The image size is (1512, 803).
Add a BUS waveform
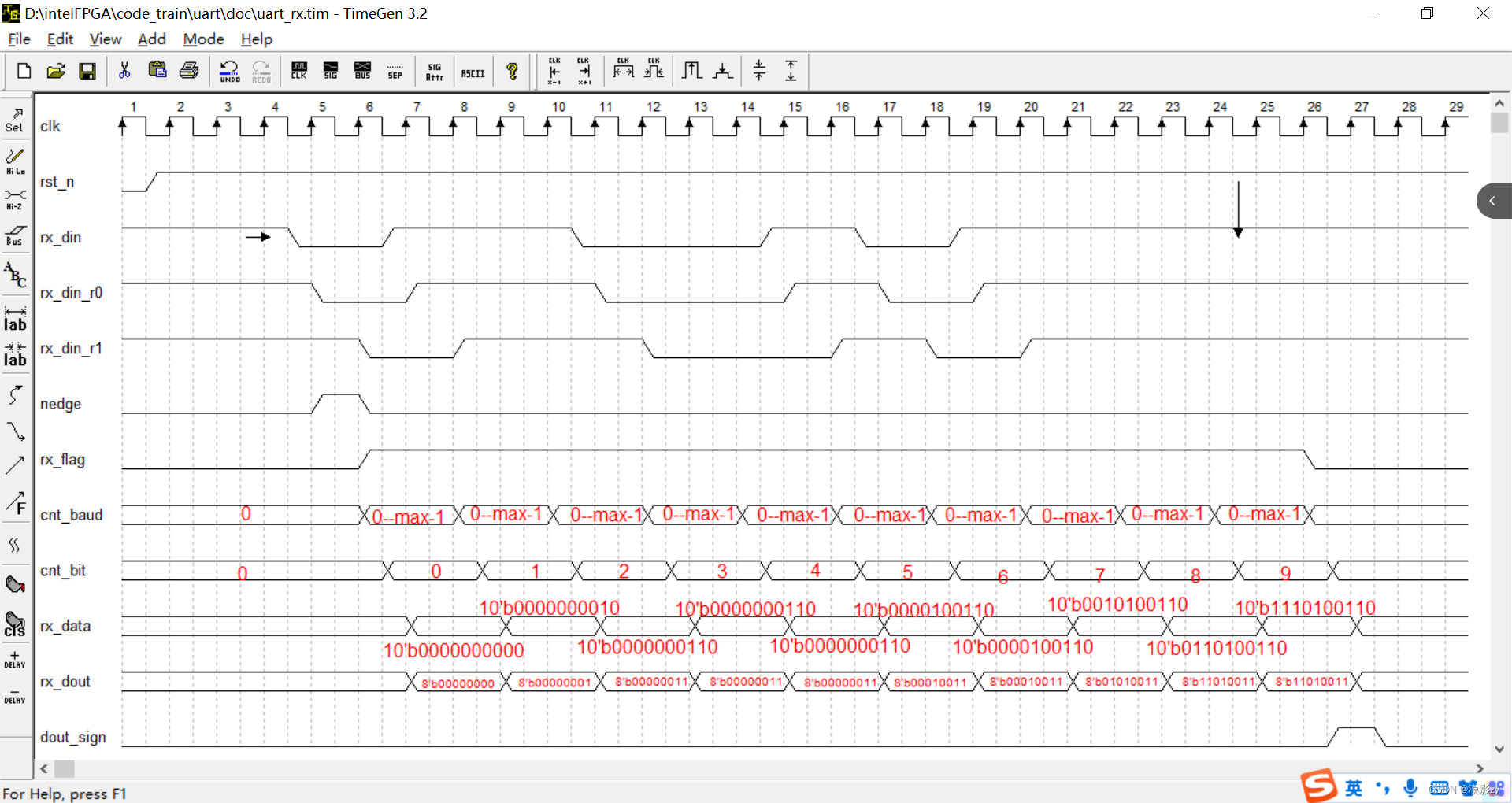click(362, 71)
